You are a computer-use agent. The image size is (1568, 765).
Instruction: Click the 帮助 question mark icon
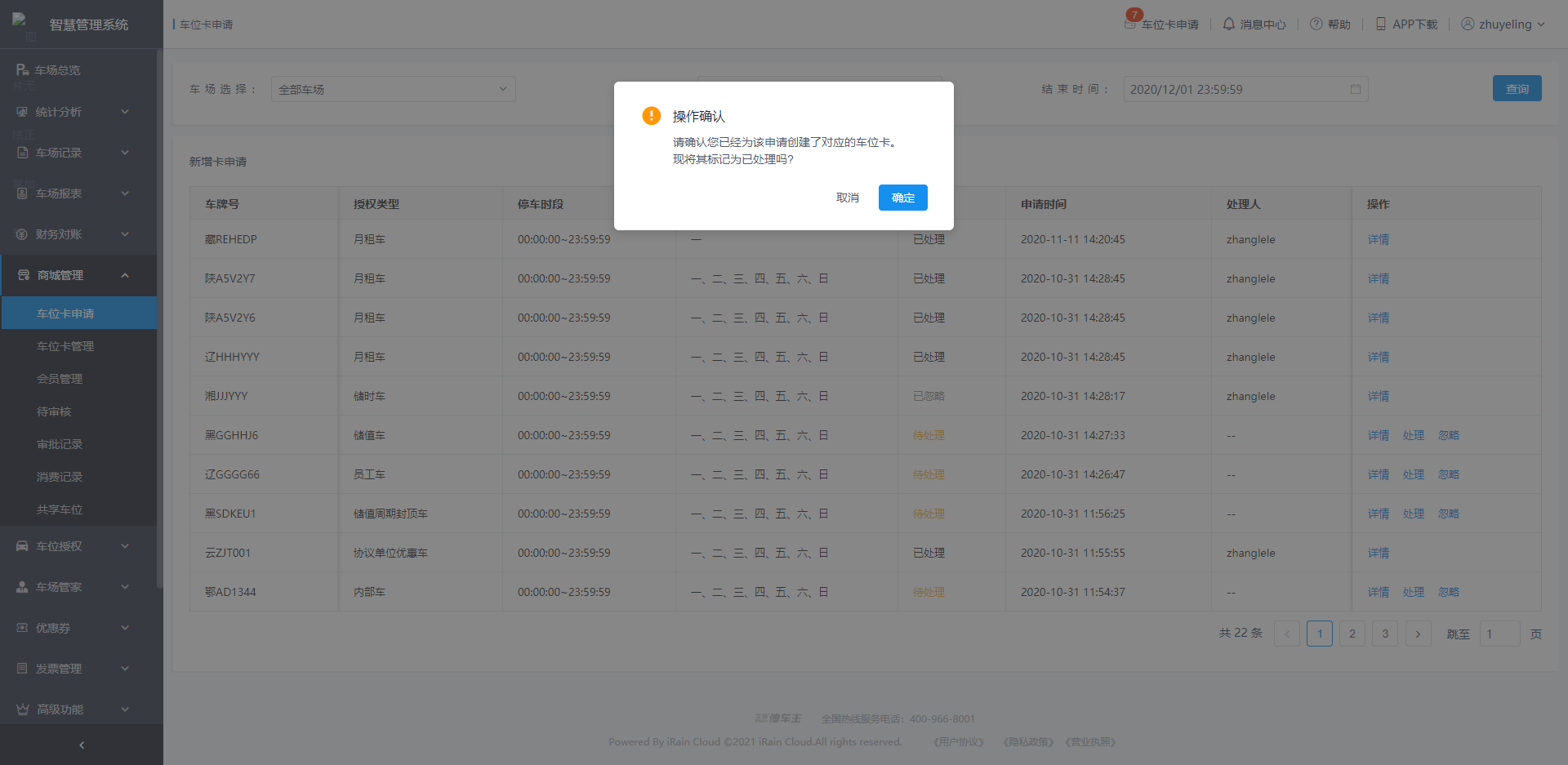pyautogui.click(x=1316, y=24)
